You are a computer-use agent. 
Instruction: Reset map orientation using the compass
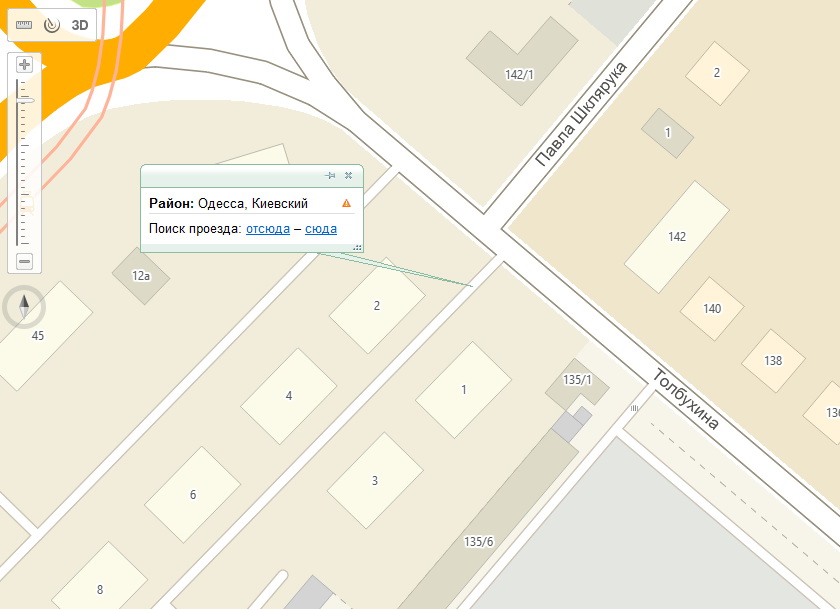pyautogui.click(x=24, y=307)
